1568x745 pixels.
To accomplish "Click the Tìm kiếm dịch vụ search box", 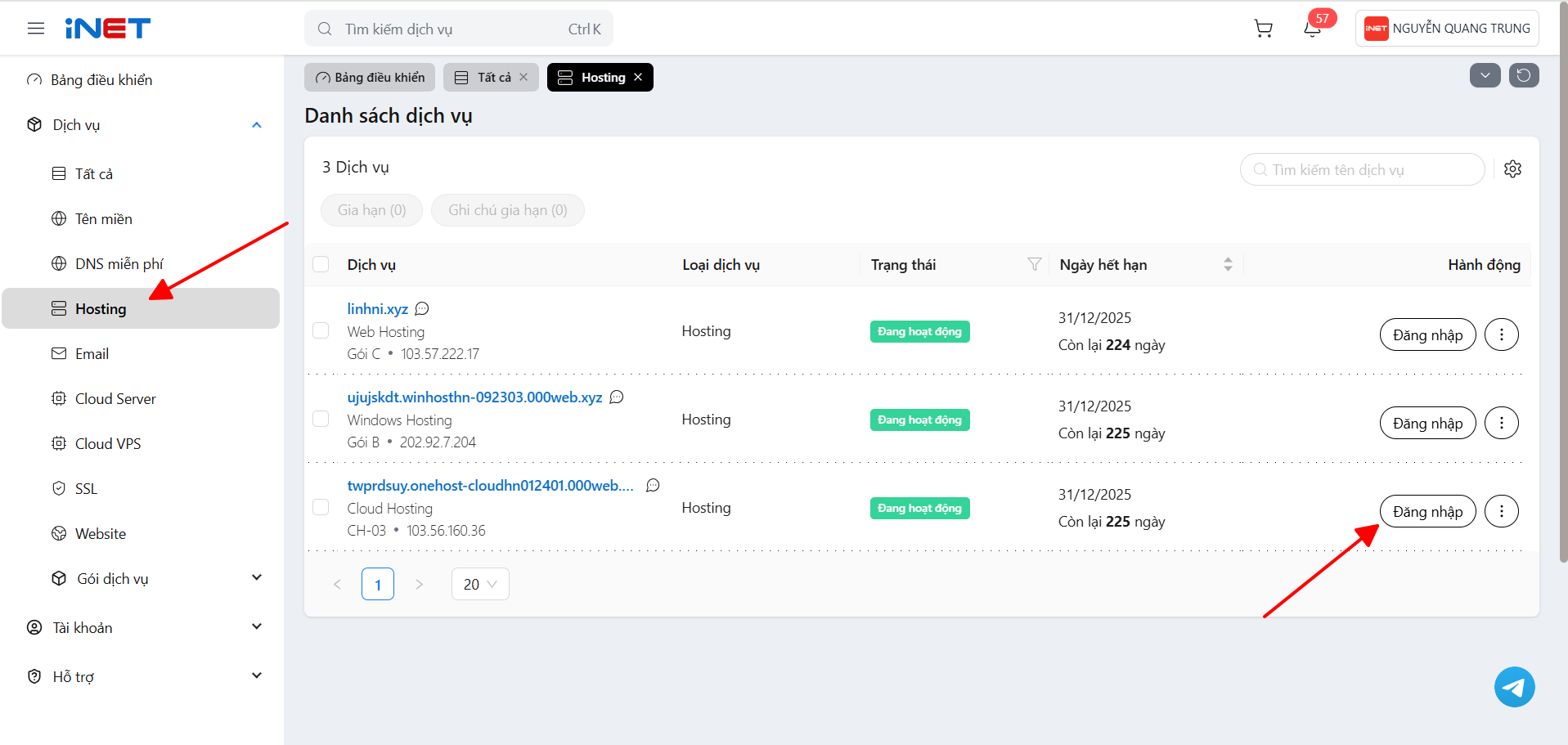I will (x=459, y=29).
